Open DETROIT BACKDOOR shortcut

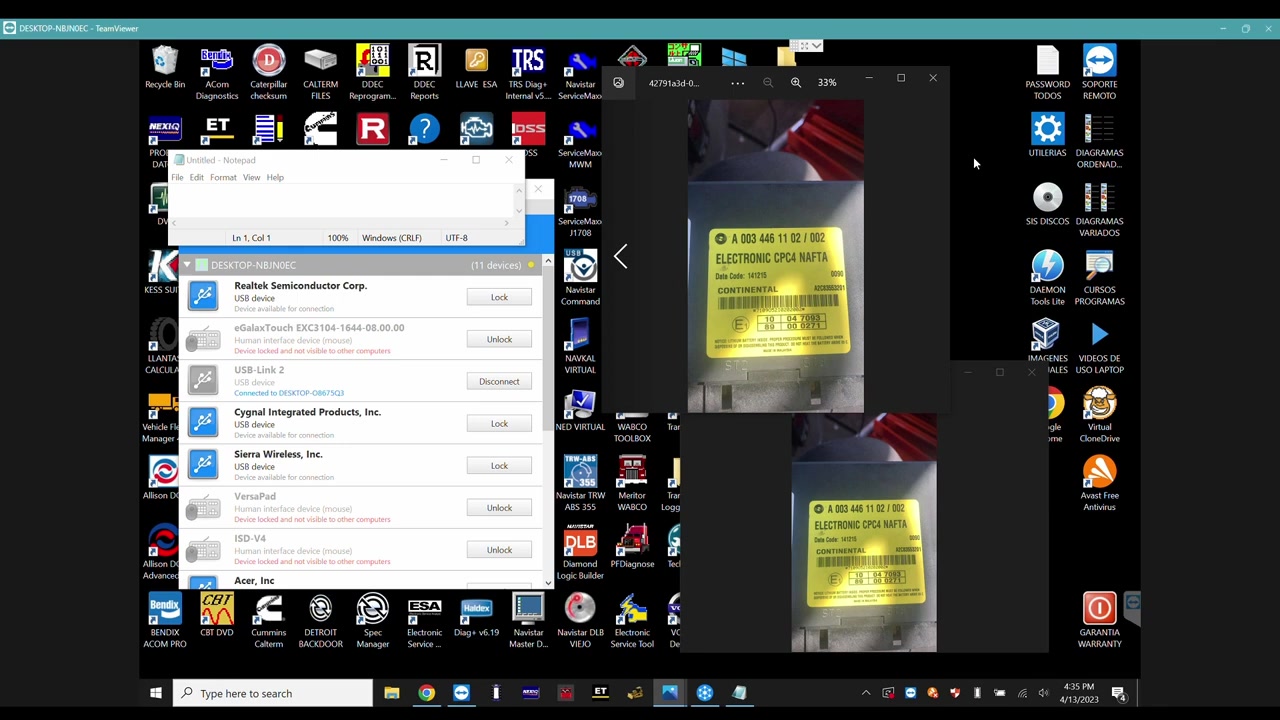pos(320,621)
